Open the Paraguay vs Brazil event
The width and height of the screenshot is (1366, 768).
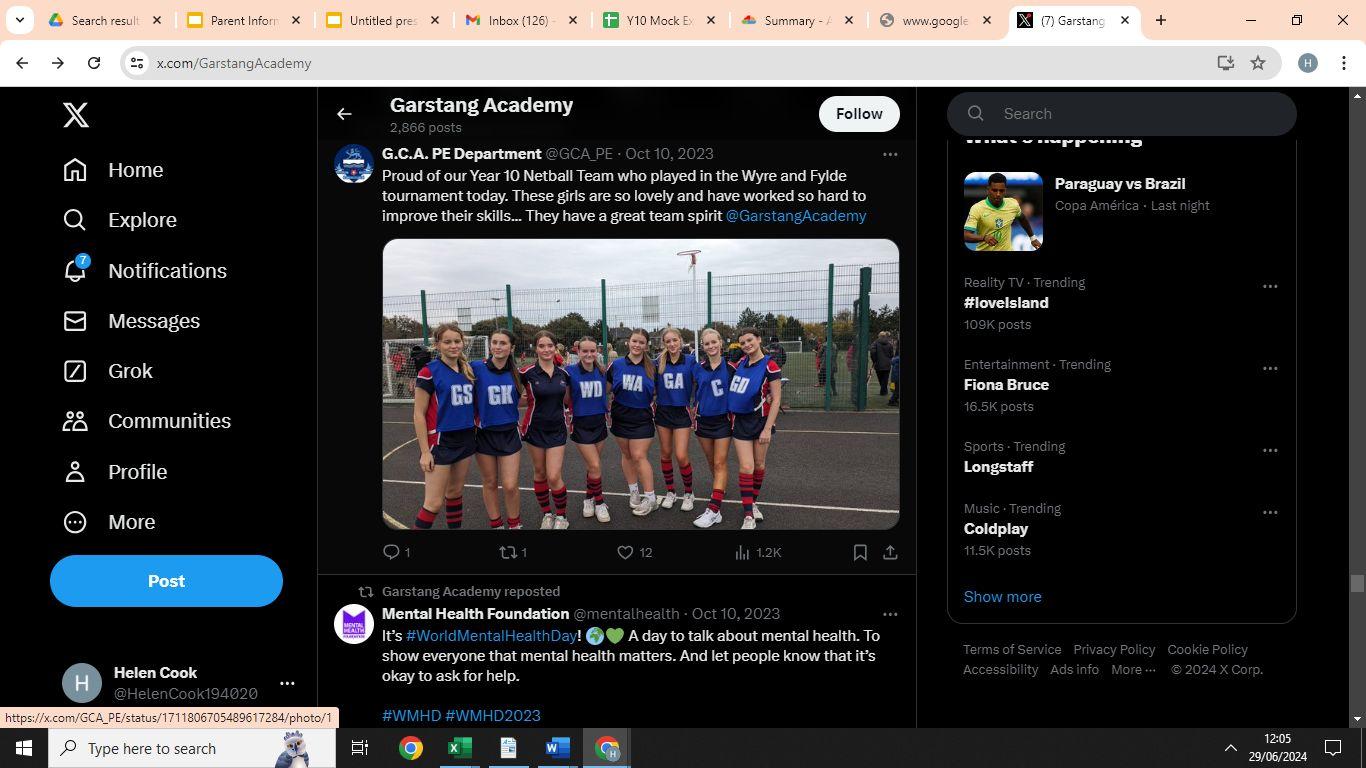click(1122, 211)
